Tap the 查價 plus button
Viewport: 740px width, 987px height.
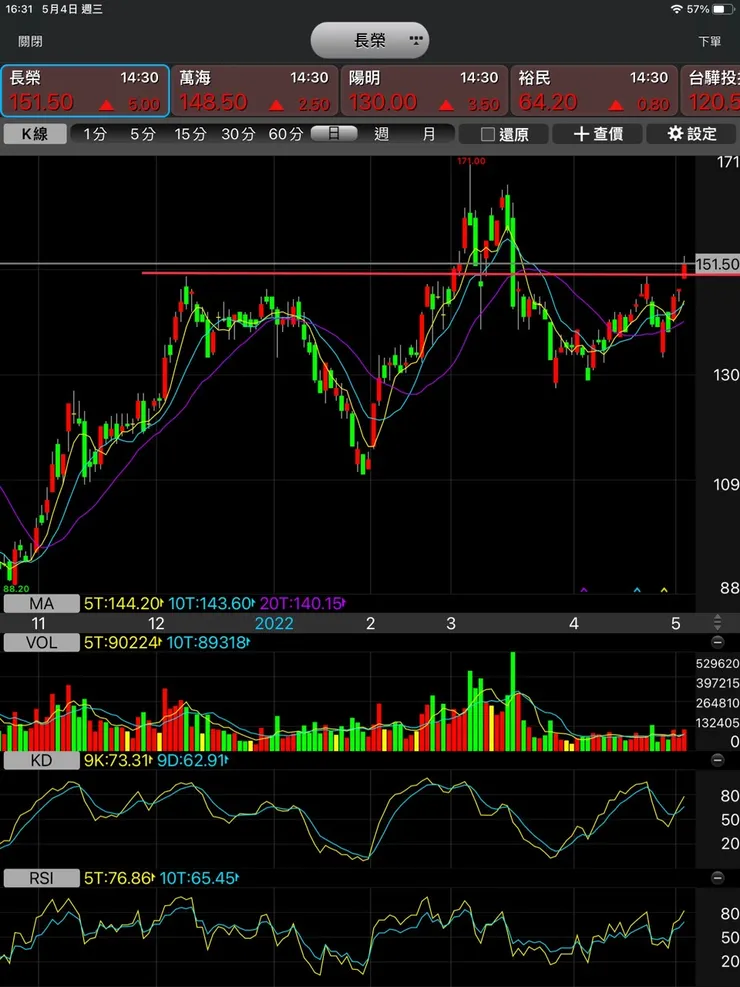(x=598, y=134)
